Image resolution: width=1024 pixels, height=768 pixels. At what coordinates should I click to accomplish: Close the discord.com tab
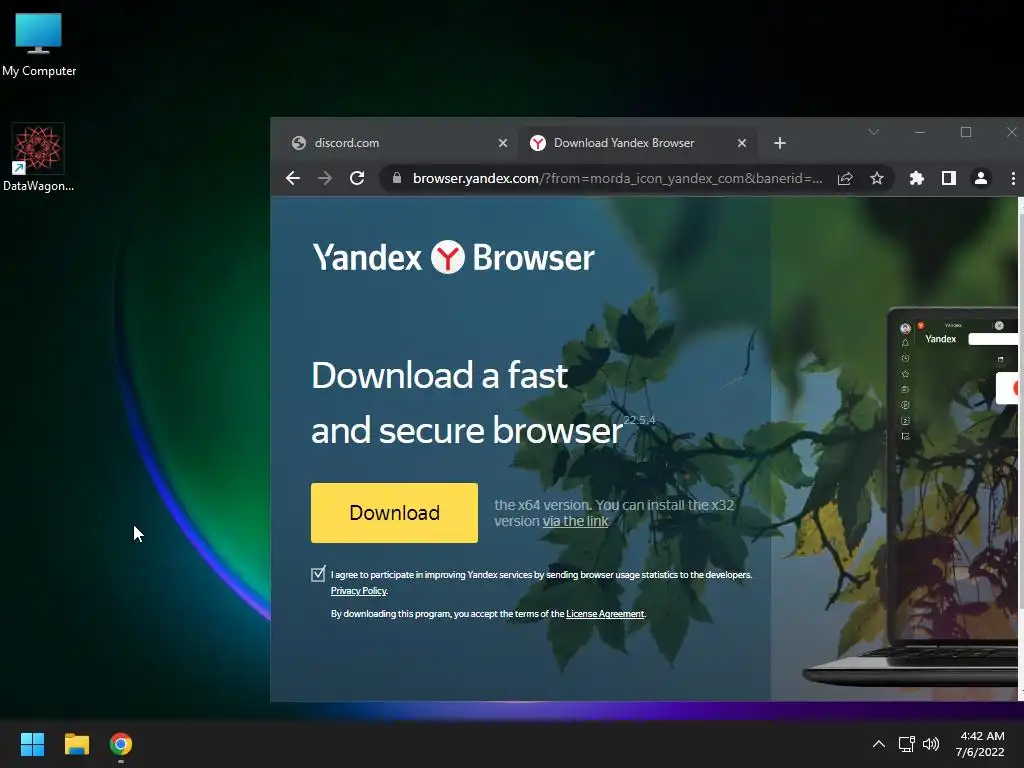pos(503,143)
